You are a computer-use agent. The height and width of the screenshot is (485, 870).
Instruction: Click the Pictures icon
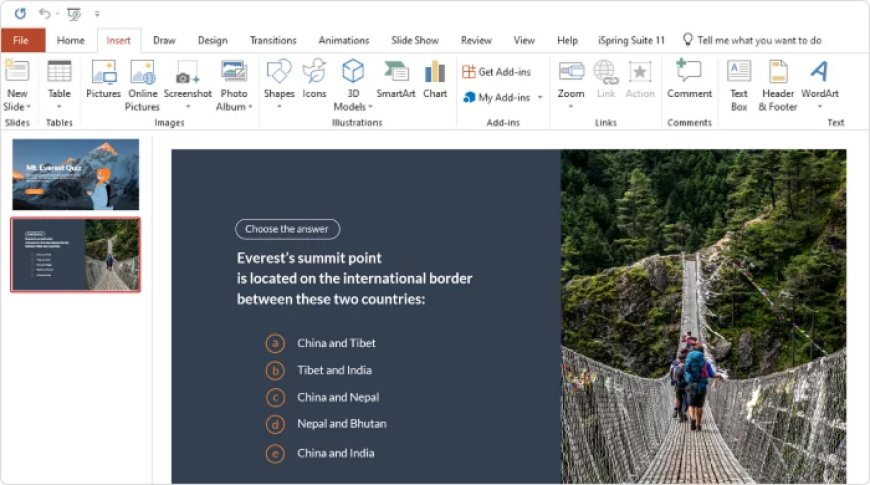pyautogui.click(x=103, y=84)
